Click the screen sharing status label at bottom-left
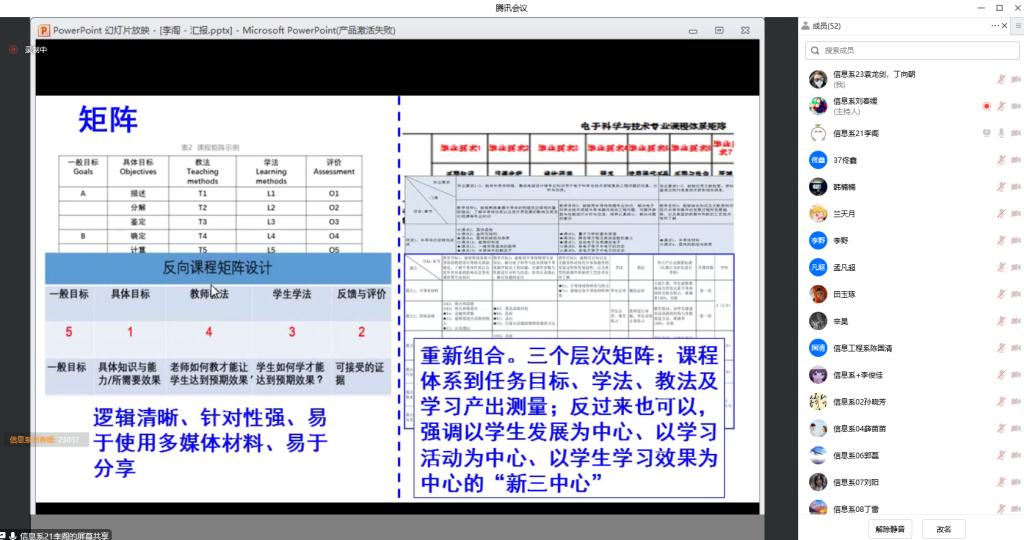 pos(60,534)
